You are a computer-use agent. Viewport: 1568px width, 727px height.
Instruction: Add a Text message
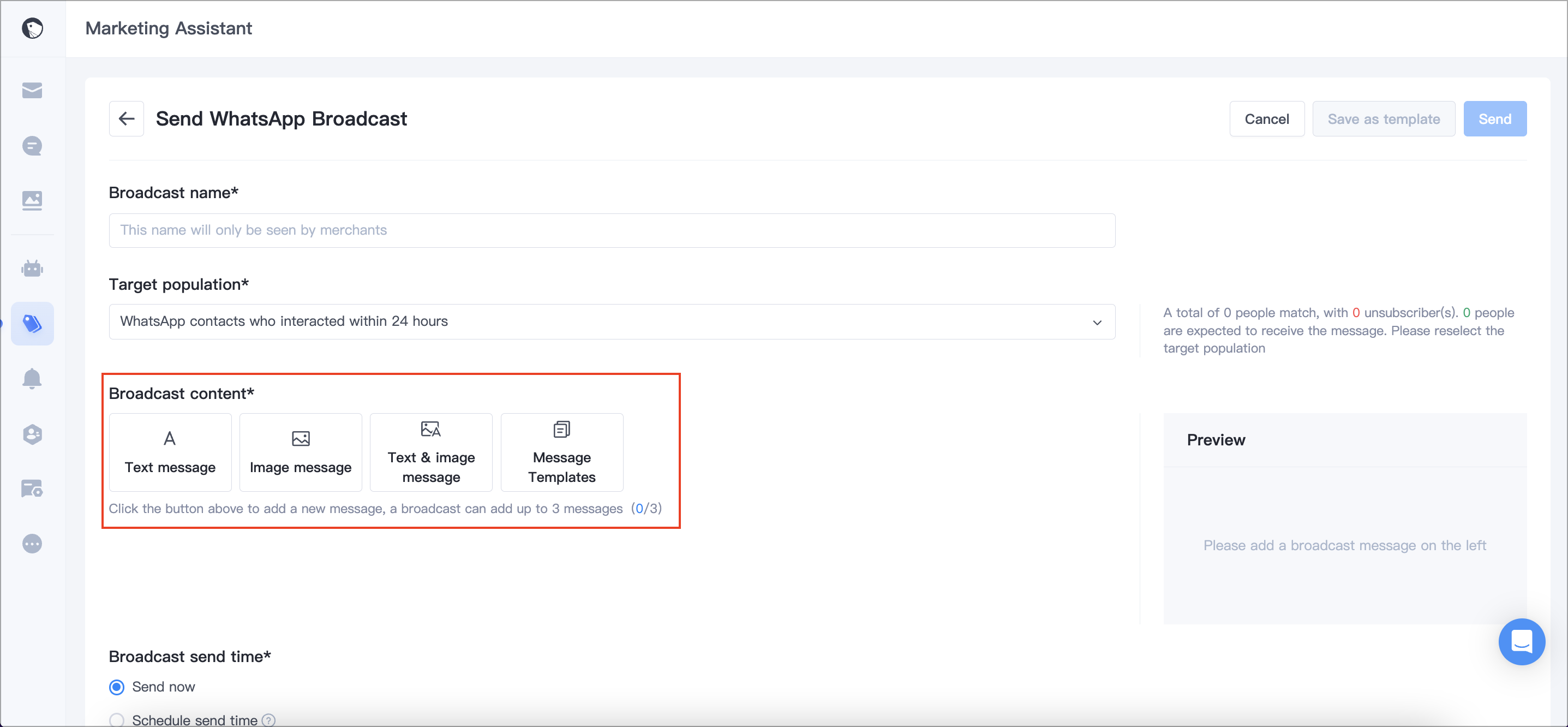[170, 452]
